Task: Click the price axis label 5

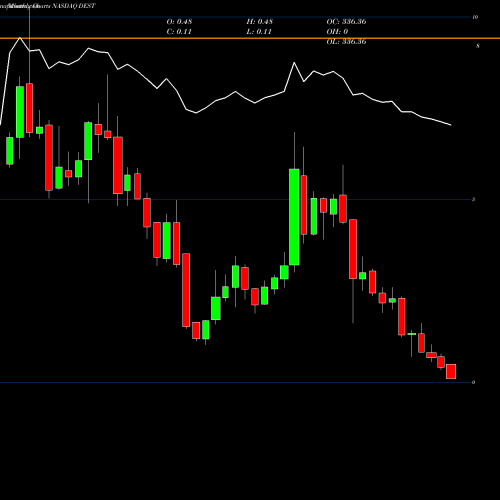Action: (474, 200)
